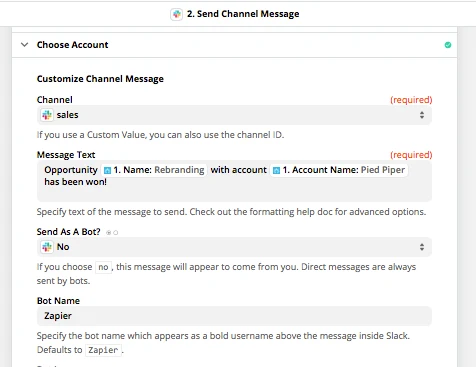Click the Salesforce icon in Account Name token
The width and height of the screenshot is (476, 367).
coord(276,170)
